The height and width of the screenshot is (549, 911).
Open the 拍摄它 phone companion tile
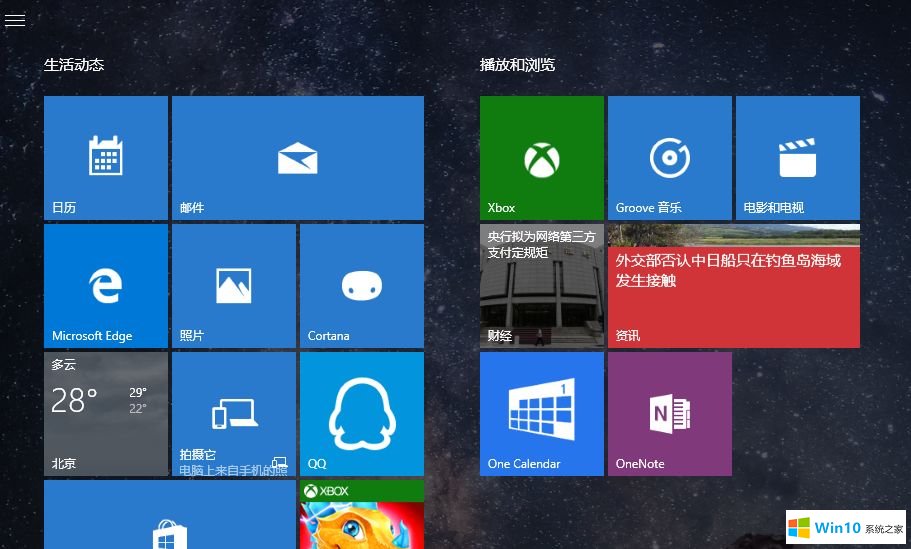pos(234,414)
